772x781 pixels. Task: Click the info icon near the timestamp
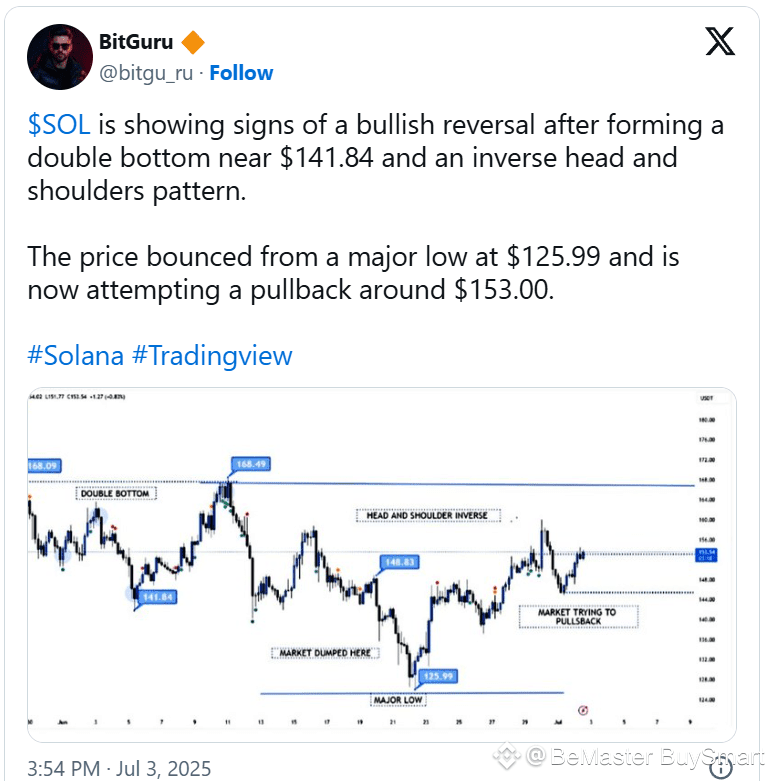coord(720,767)
